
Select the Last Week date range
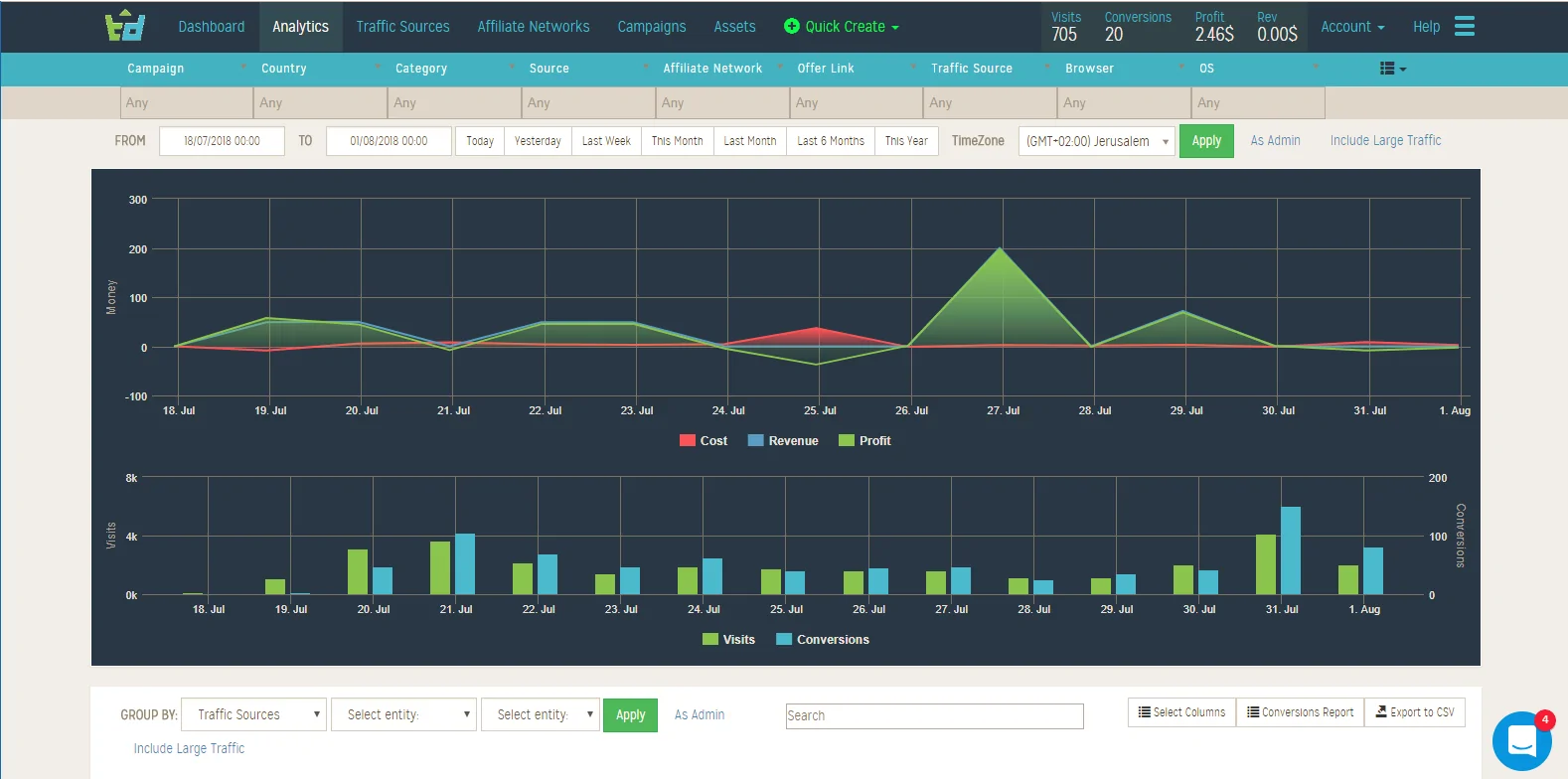606,141
